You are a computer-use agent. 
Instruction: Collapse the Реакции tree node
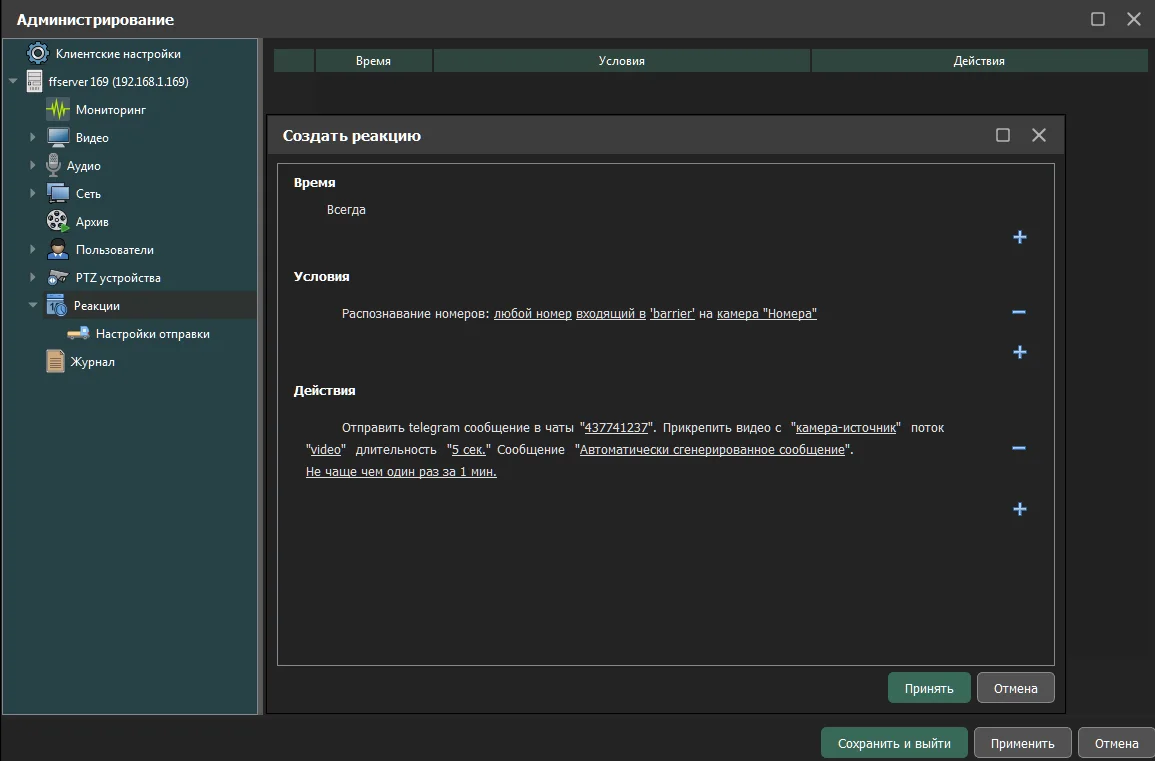point(33,306)
